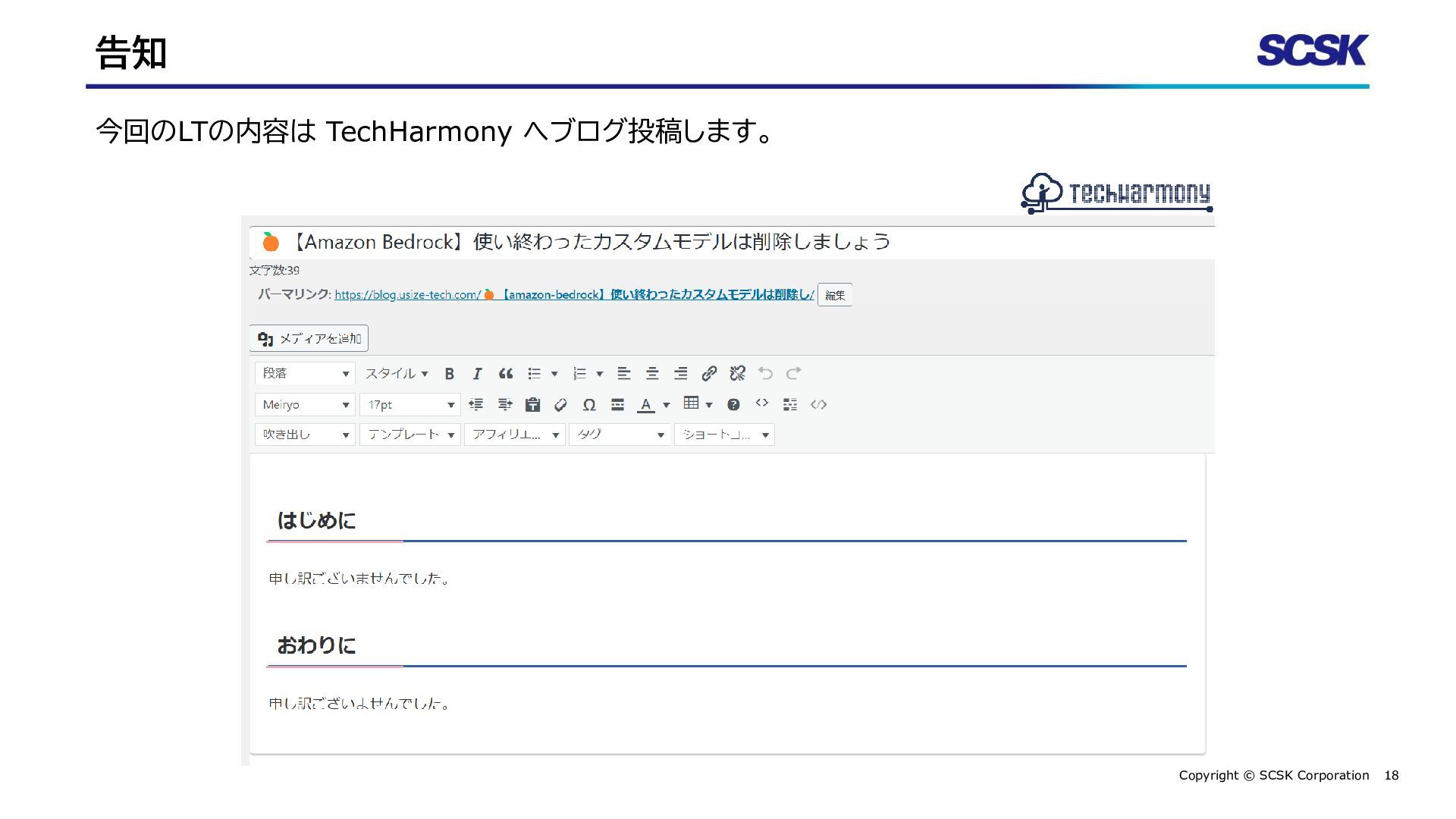Screen dimensions: 1456x819
Task: Click the source code tag icon
Action: 819,405
